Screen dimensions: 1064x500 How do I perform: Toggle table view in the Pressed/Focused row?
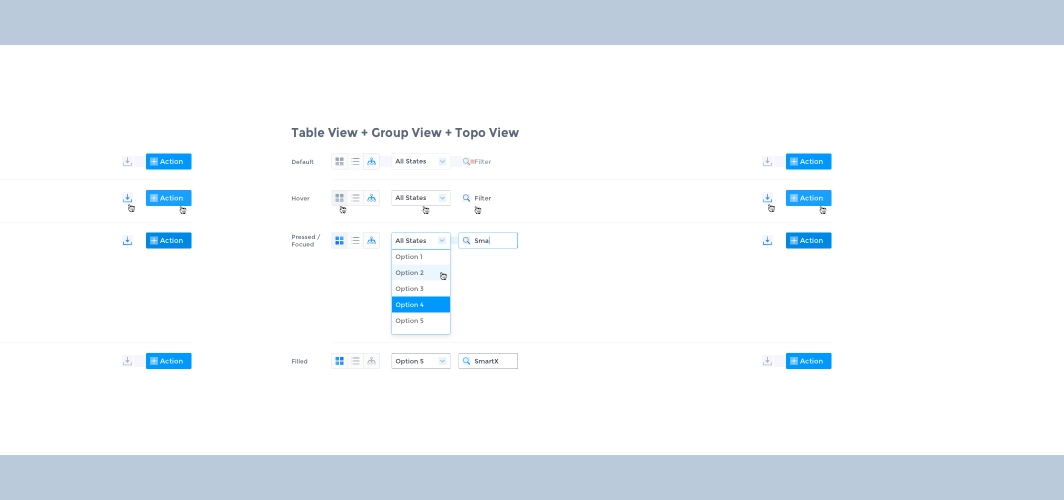(x=339, y=241)
